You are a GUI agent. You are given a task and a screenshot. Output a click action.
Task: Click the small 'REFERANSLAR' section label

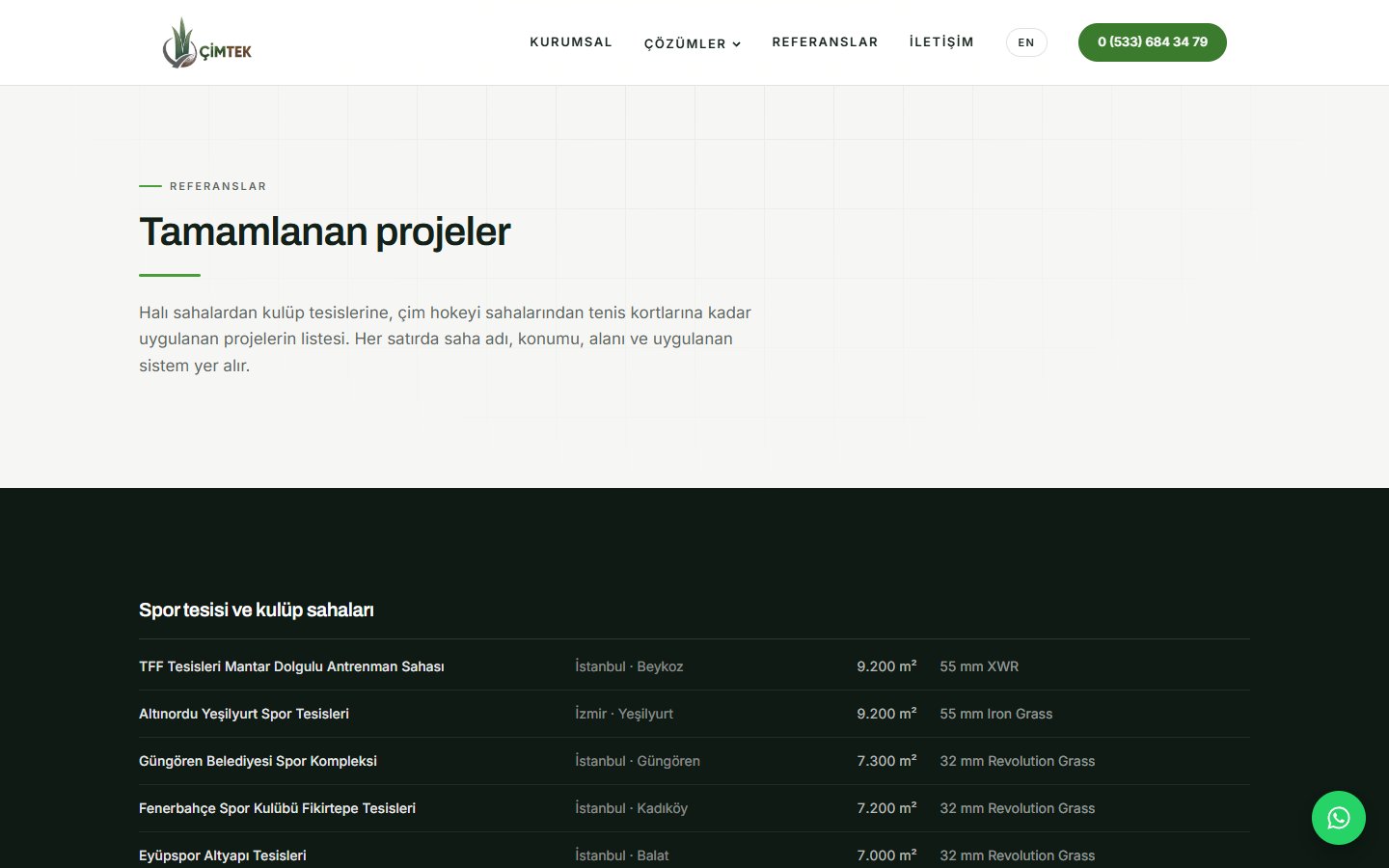pyautogui.click(x=218, y=186)
